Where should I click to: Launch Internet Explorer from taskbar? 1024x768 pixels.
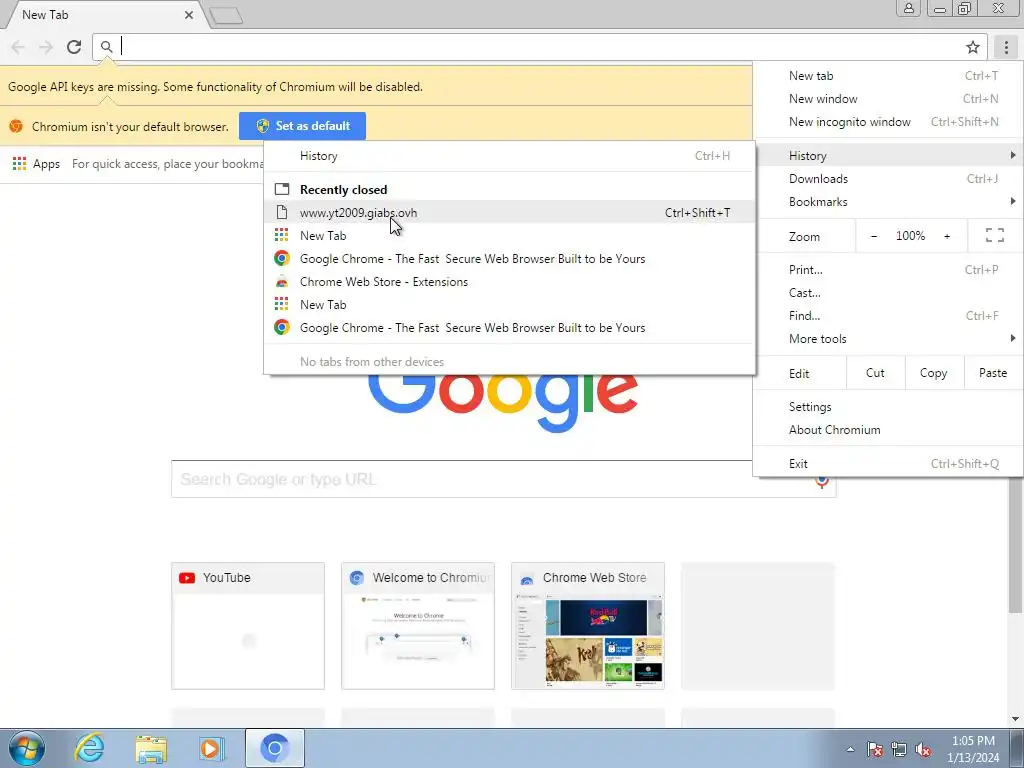tap(89, 748)
